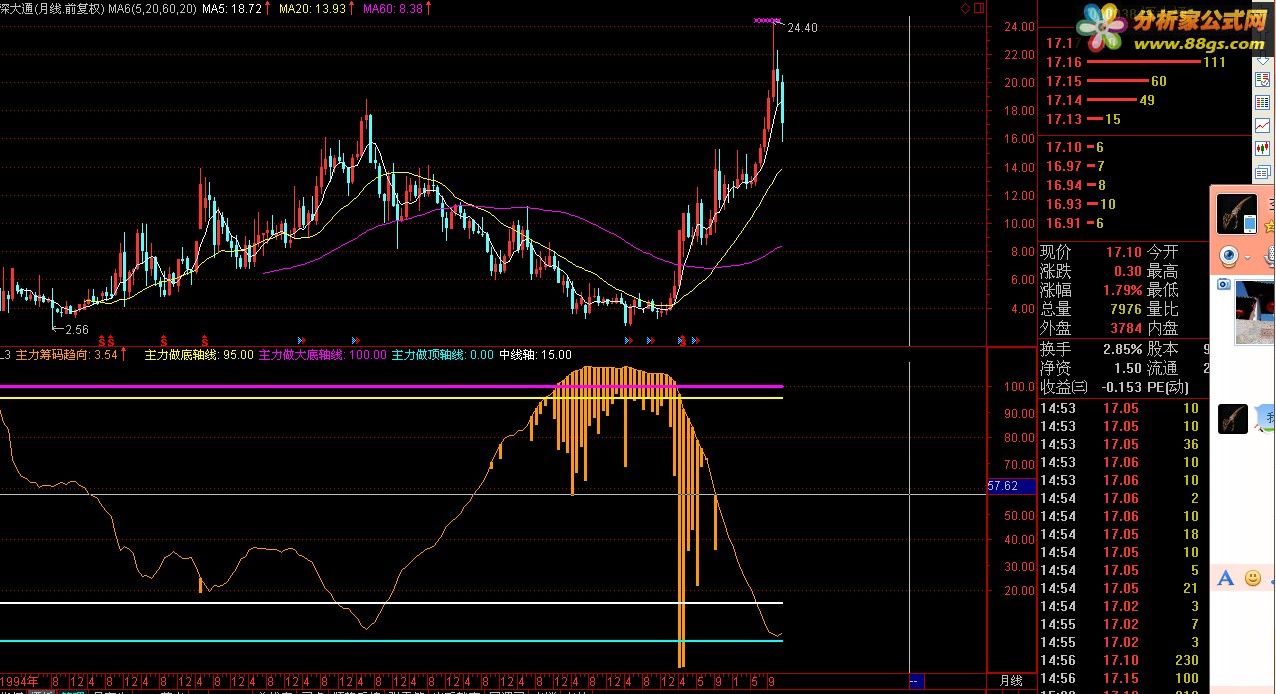The image size is (1276, 694).
Task: Click the 24.40 high price annotation
Action: (x=802, y=28)
